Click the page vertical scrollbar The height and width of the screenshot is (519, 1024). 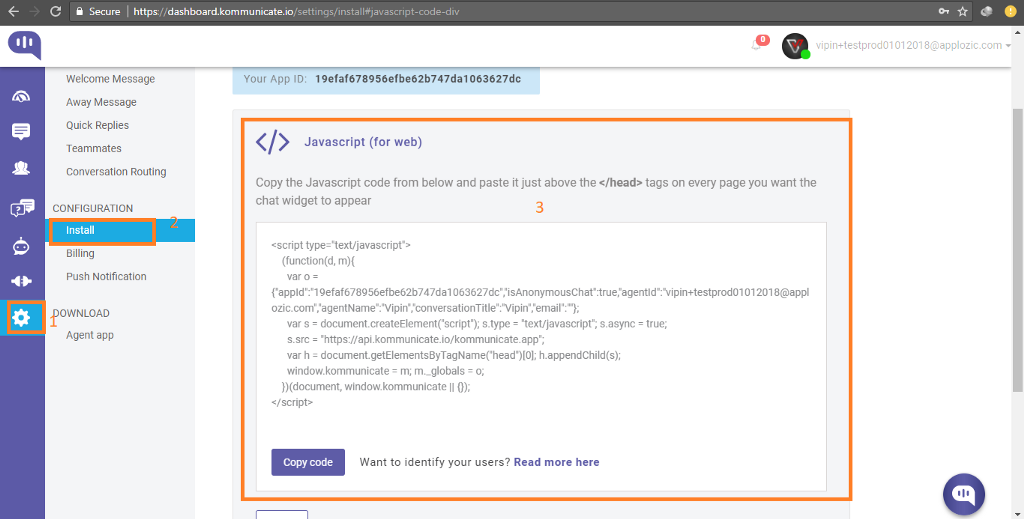click(x=1017, y=251)
